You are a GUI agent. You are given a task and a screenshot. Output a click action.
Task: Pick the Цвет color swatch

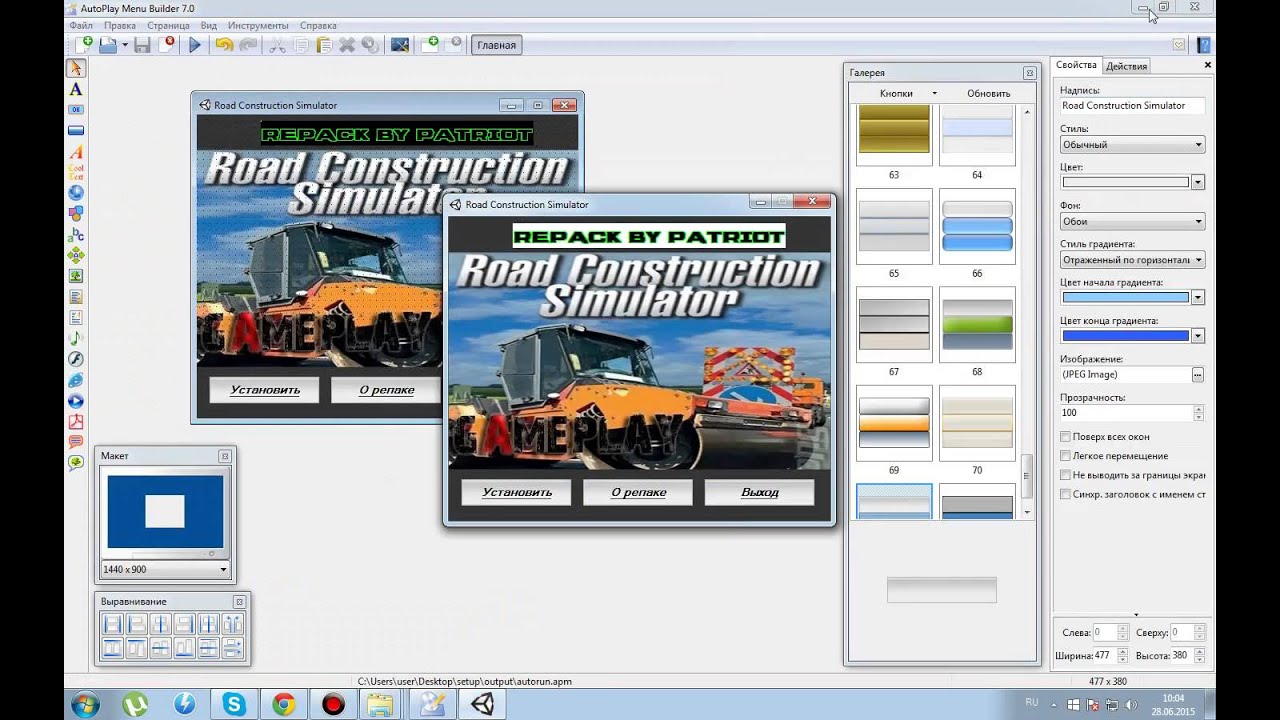point(1125,182)
